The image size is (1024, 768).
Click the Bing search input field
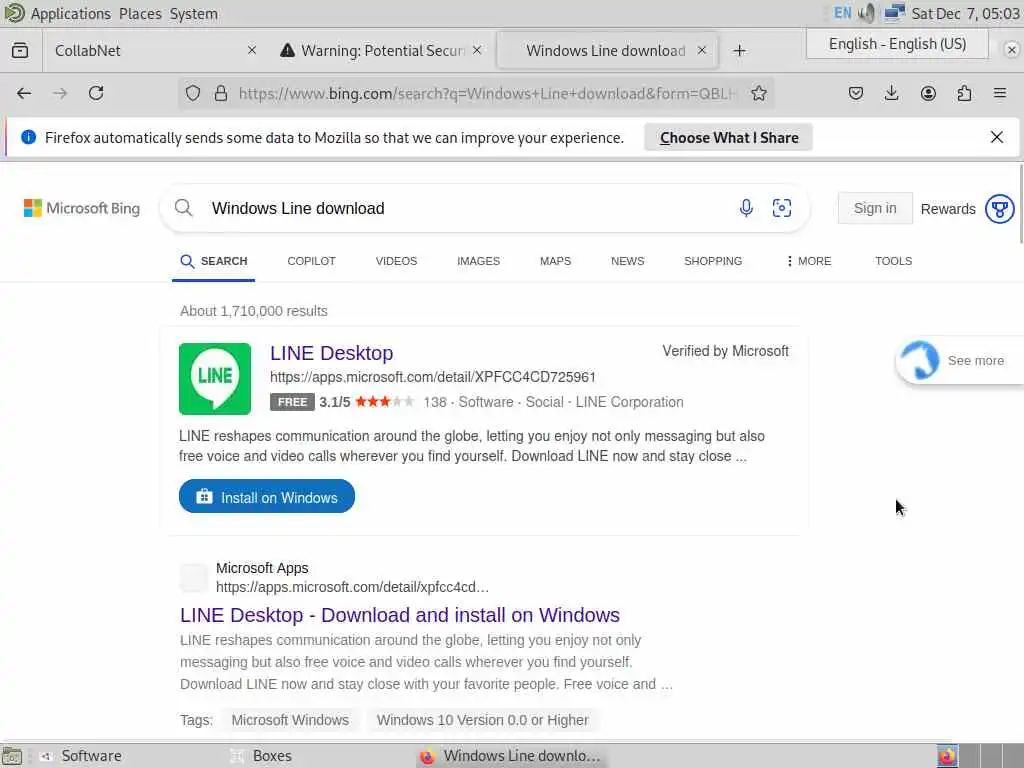coord(470,208)
